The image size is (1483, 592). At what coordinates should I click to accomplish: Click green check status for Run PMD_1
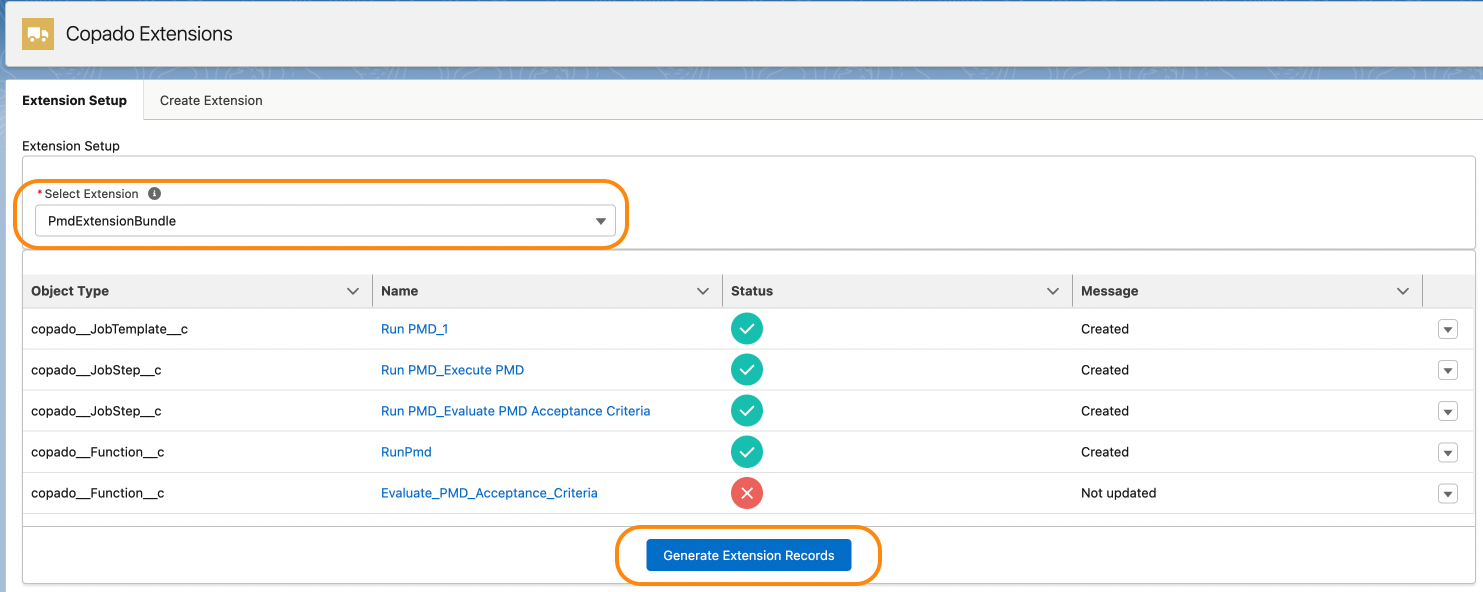[746, 329]
